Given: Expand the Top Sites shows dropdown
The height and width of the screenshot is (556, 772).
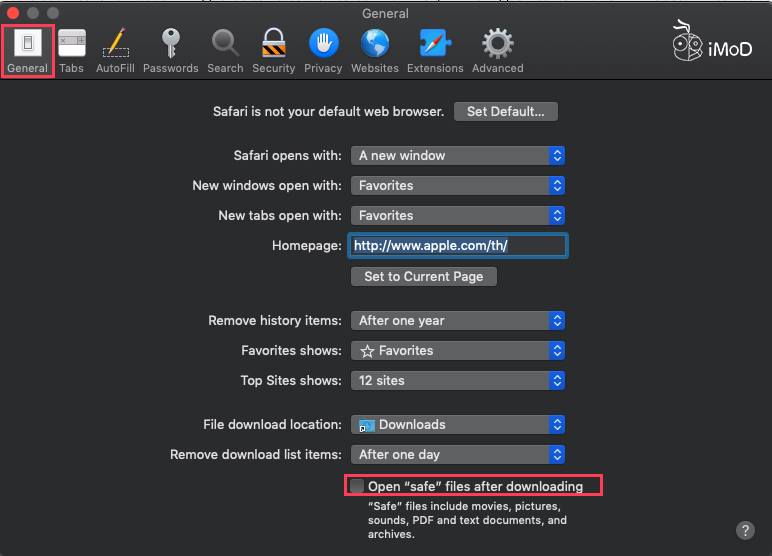Looking at the screenshot, I should point(457,381).
